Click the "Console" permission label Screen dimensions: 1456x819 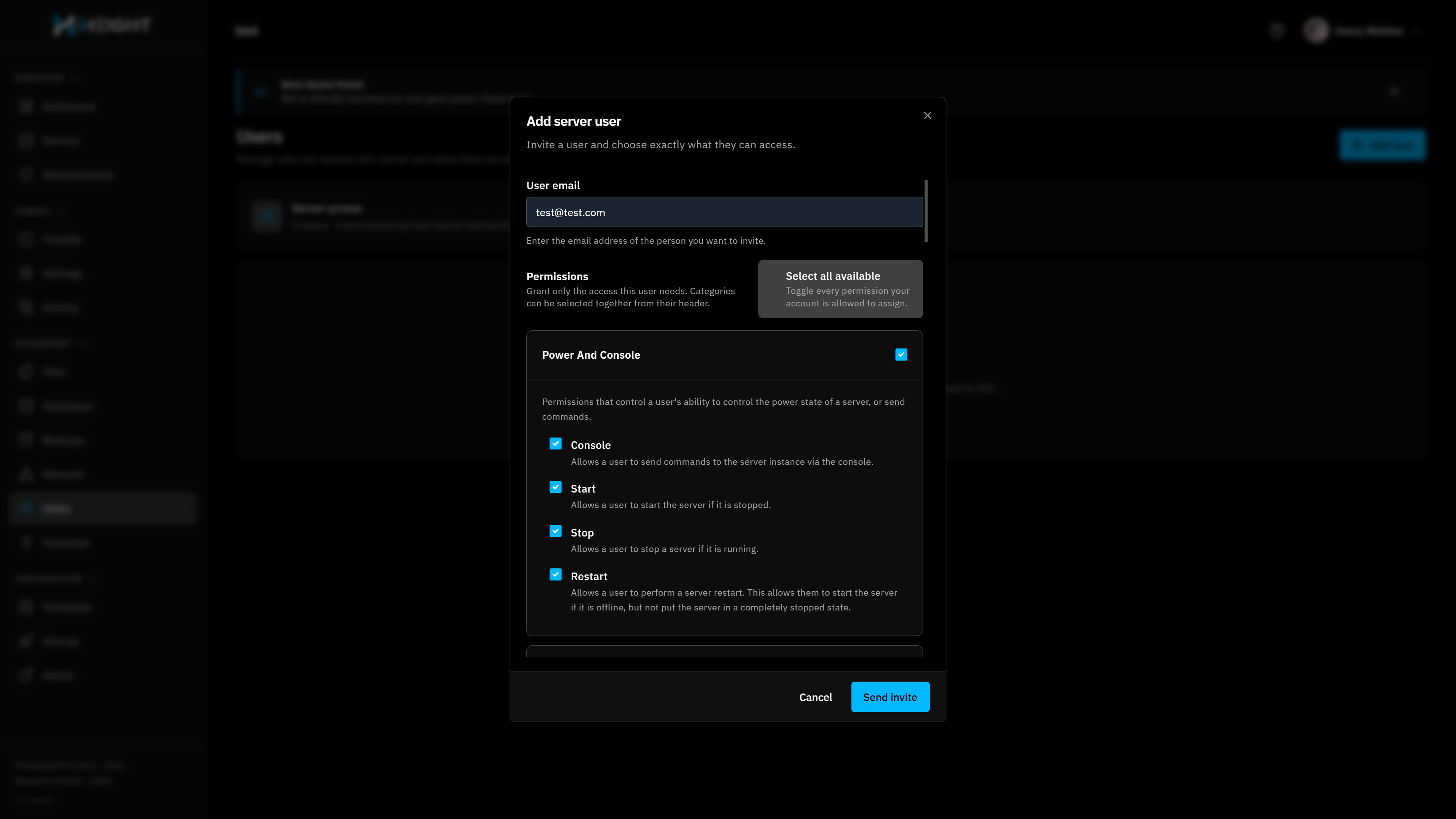click(591, 446)
